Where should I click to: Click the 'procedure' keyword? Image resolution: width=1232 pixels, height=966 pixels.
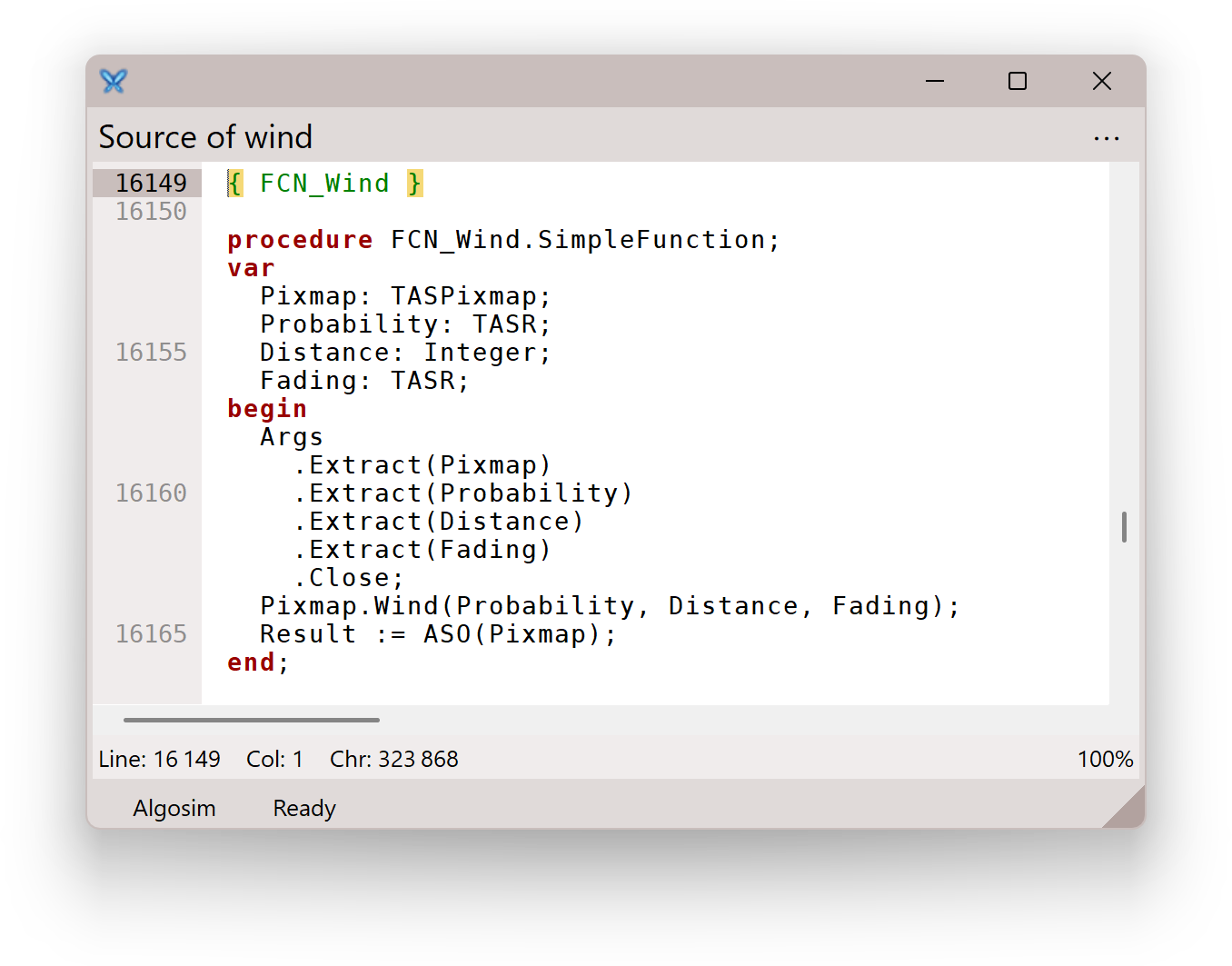[300, 240]
